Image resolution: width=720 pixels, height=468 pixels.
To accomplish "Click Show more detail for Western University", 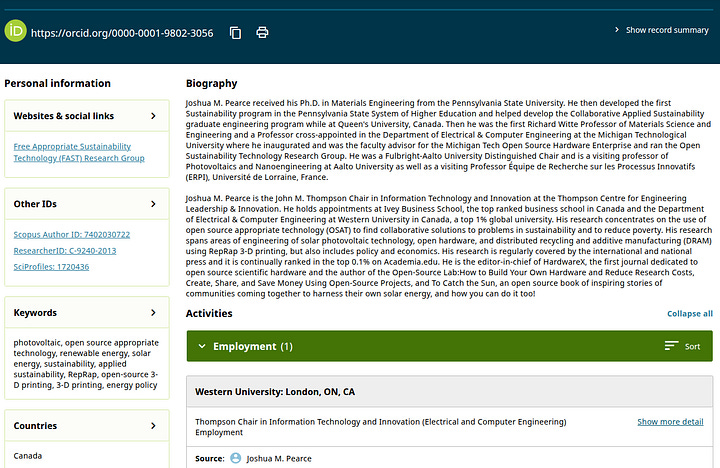I will pyautogui.click(x=670, y=422).
